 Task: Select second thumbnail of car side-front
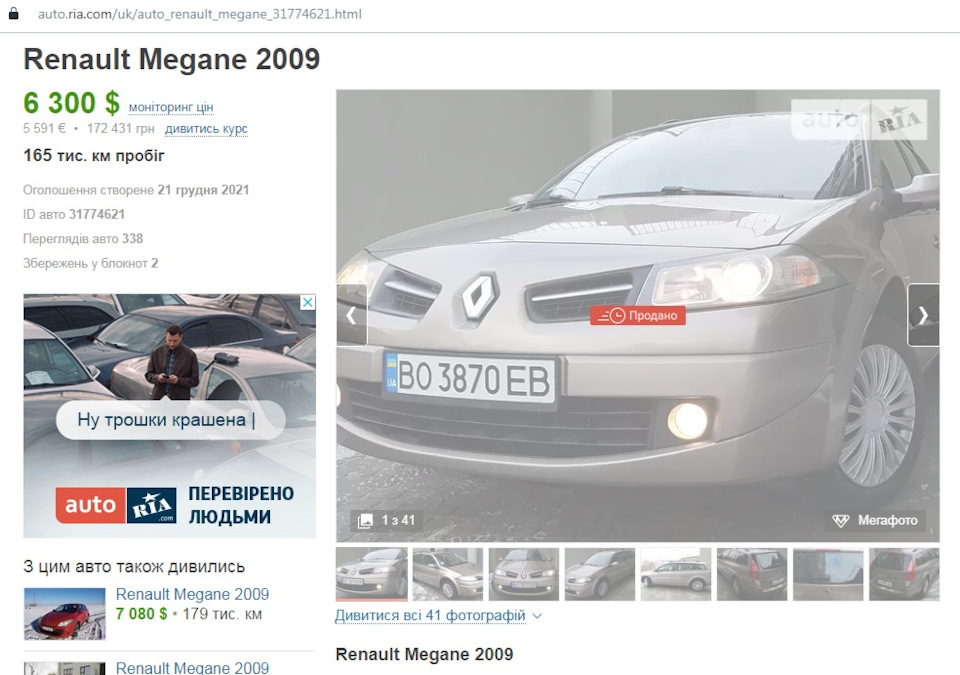coord(448,574)
